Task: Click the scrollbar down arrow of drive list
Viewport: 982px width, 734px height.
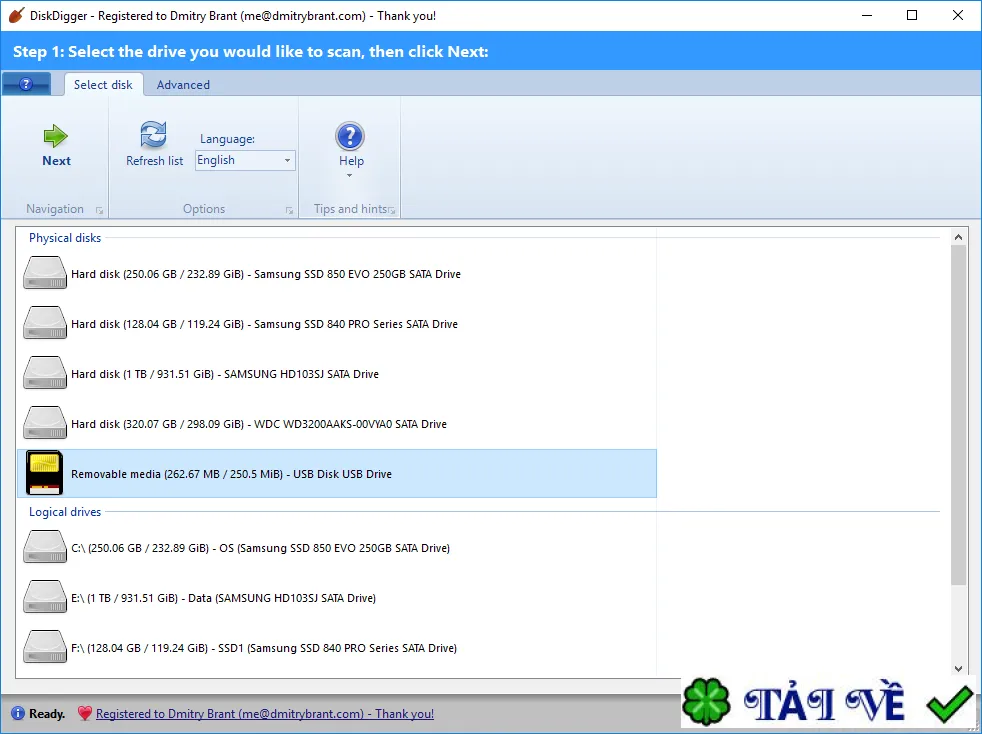Action: 958,668
